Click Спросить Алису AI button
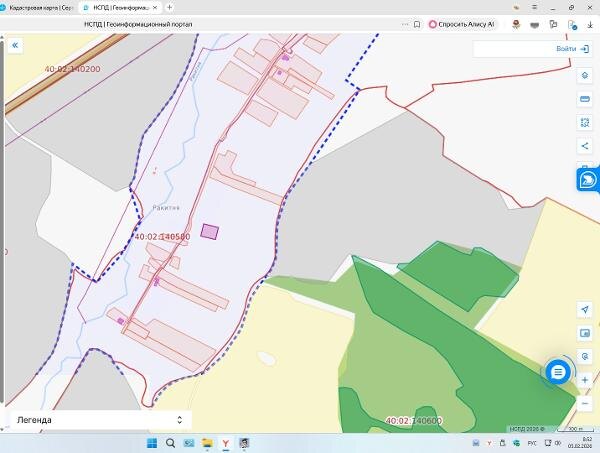600x453 pixels. (461, 24)
